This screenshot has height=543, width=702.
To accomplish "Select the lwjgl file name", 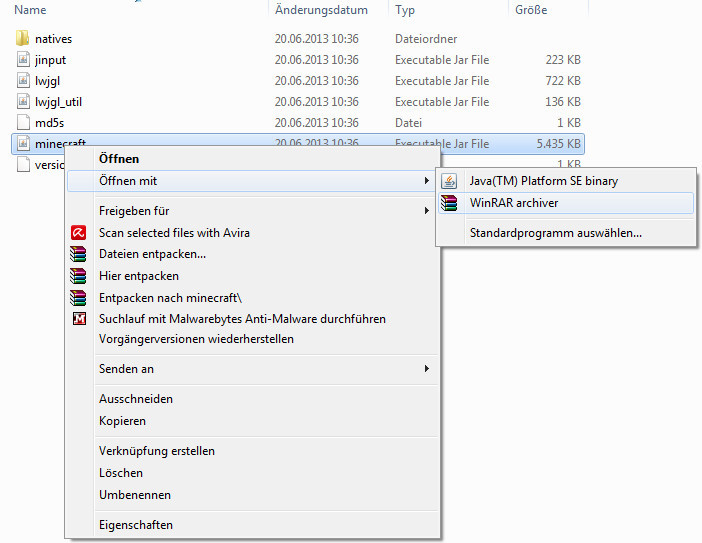I will pyautogui.click(x=47, y=81).
